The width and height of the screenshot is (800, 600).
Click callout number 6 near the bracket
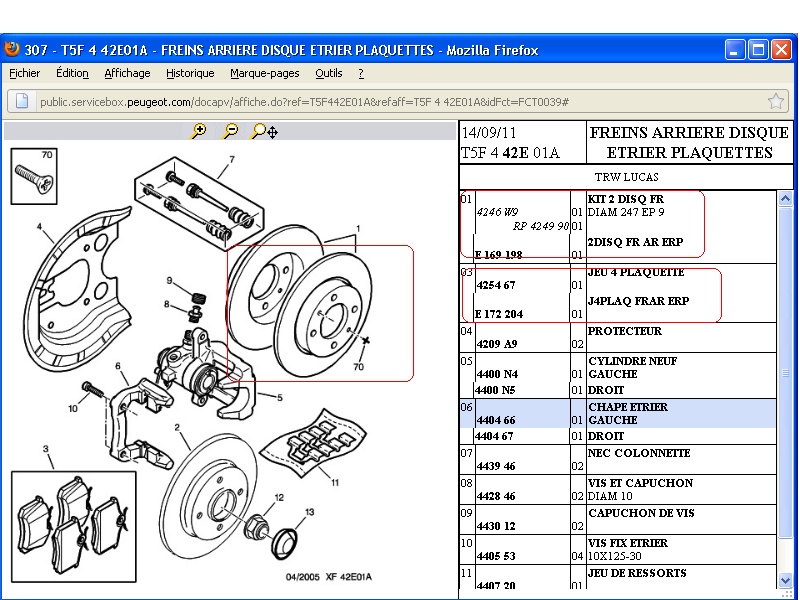[x=118, y=366]
